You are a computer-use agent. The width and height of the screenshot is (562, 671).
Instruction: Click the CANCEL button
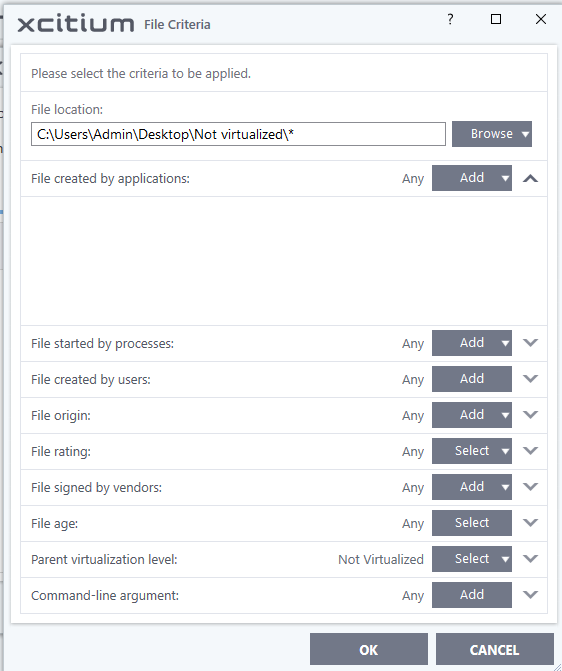pos(494,650)
